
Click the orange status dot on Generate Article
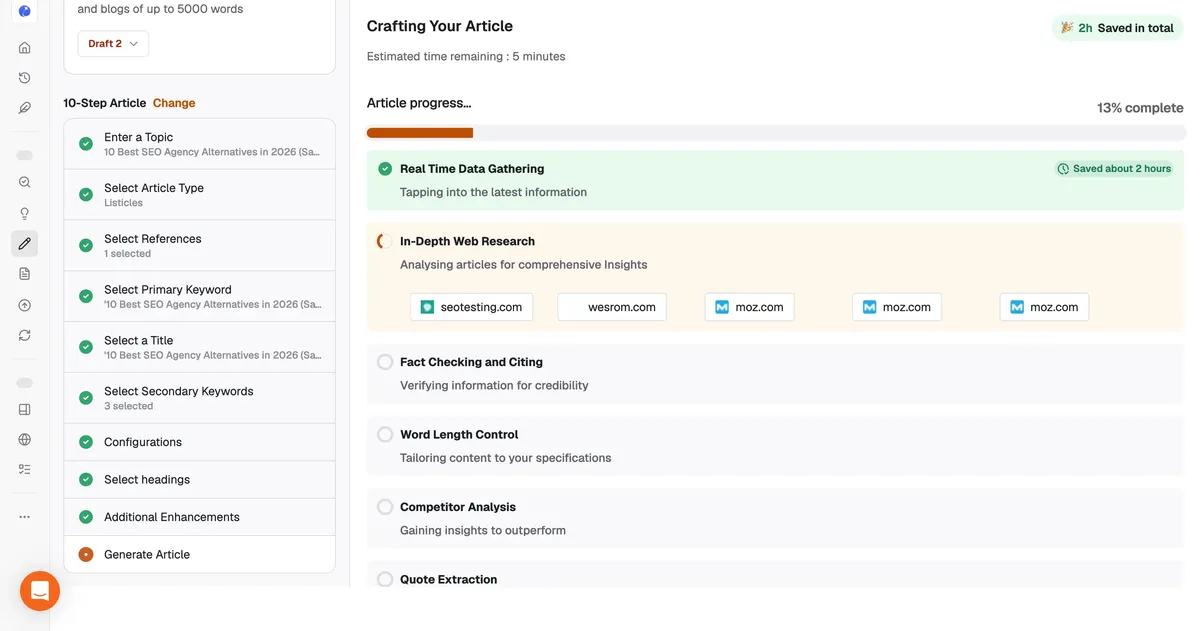pyautogui.click(x=86, y=555)
